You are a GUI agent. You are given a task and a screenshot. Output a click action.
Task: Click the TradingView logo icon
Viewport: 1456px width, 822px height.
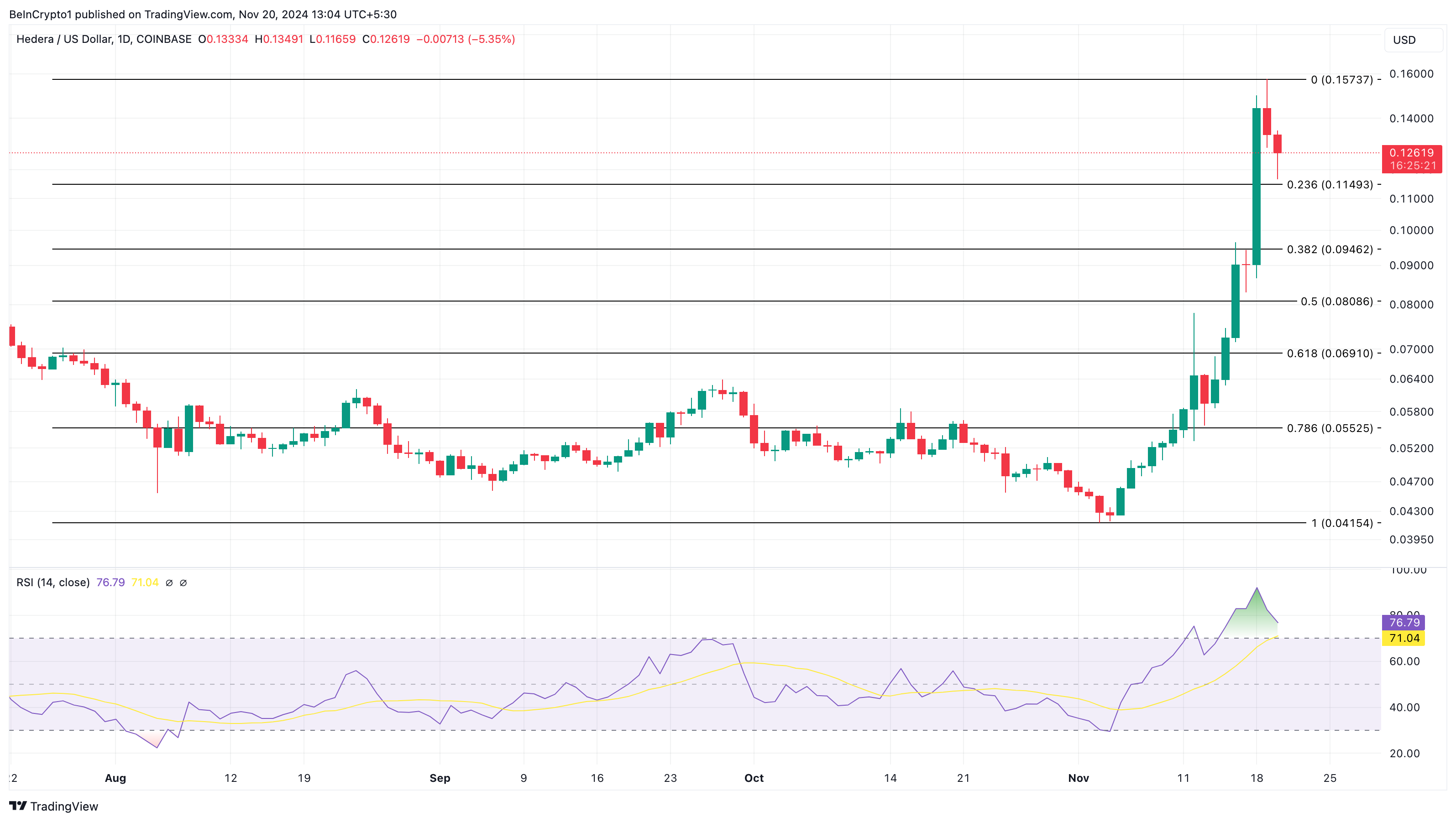point(17,806)
